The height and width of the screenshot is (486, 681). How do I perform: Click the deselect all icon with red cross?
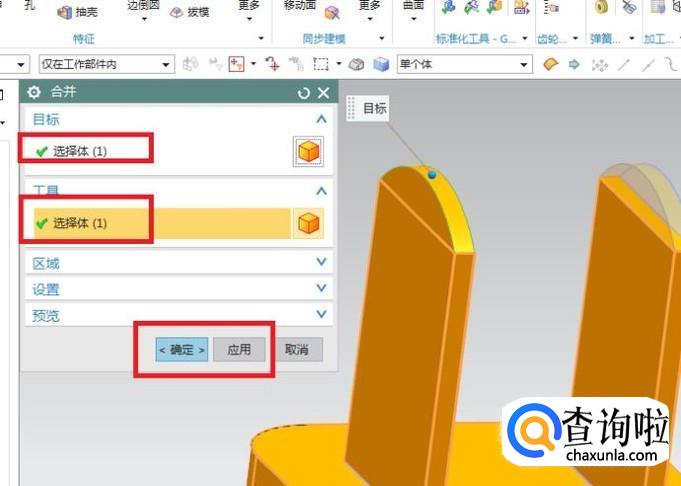click(x=273, y=65)
